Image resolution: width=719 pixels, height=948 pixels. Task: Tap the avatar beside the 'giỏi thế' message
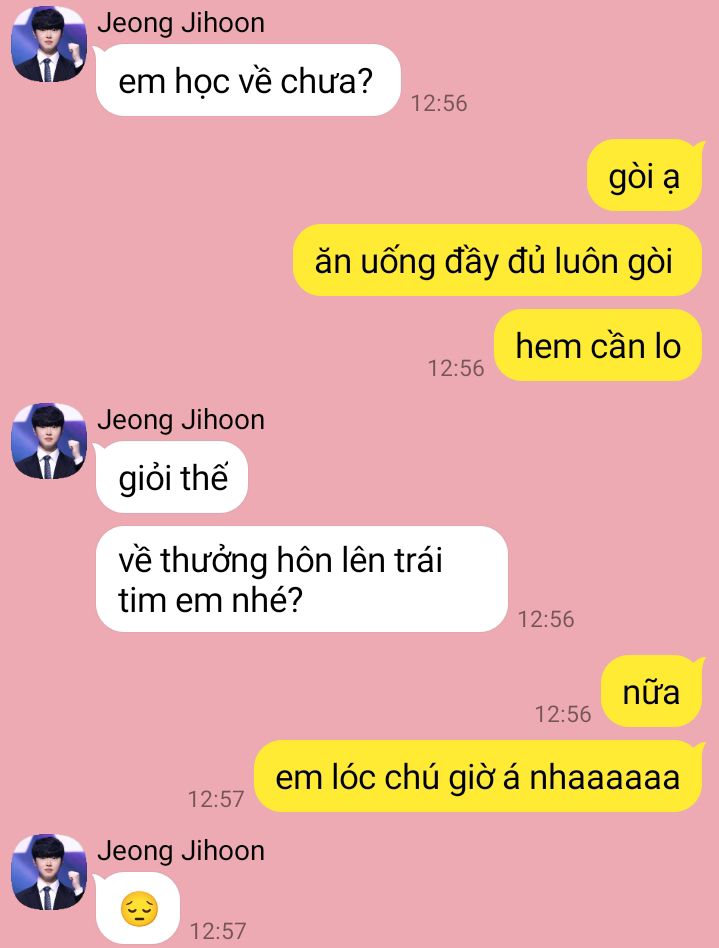point(49,441)
